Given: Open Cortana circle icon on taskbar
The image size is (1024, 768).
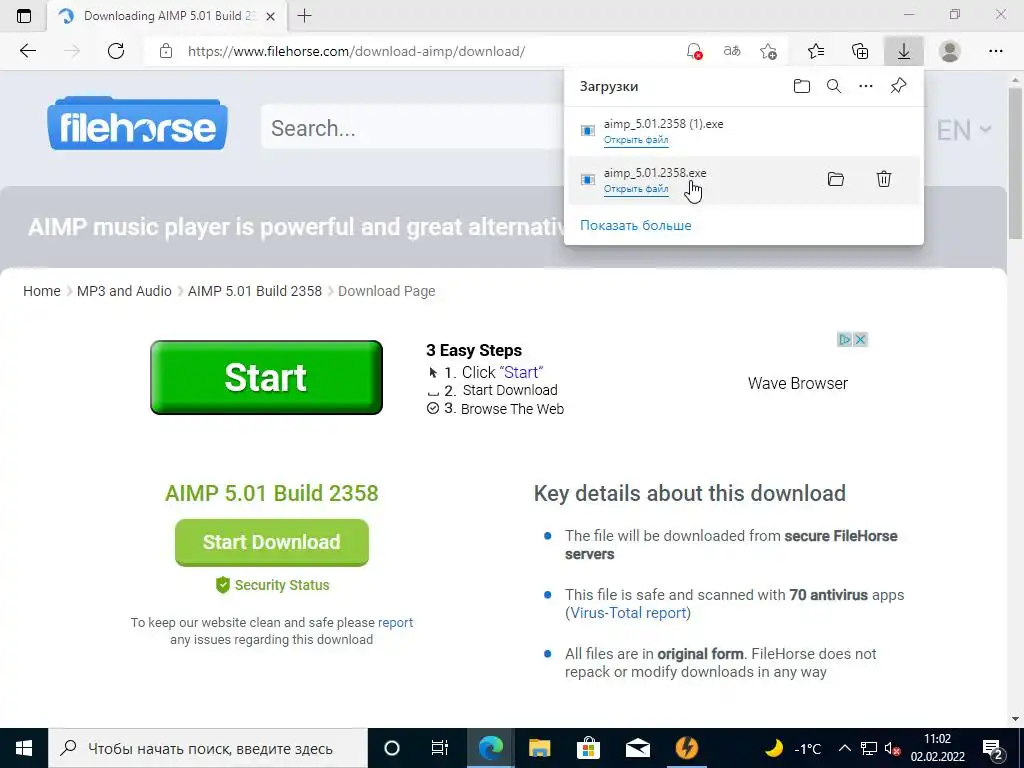Looking at the screenshot, I should click(x=392, y=748).
